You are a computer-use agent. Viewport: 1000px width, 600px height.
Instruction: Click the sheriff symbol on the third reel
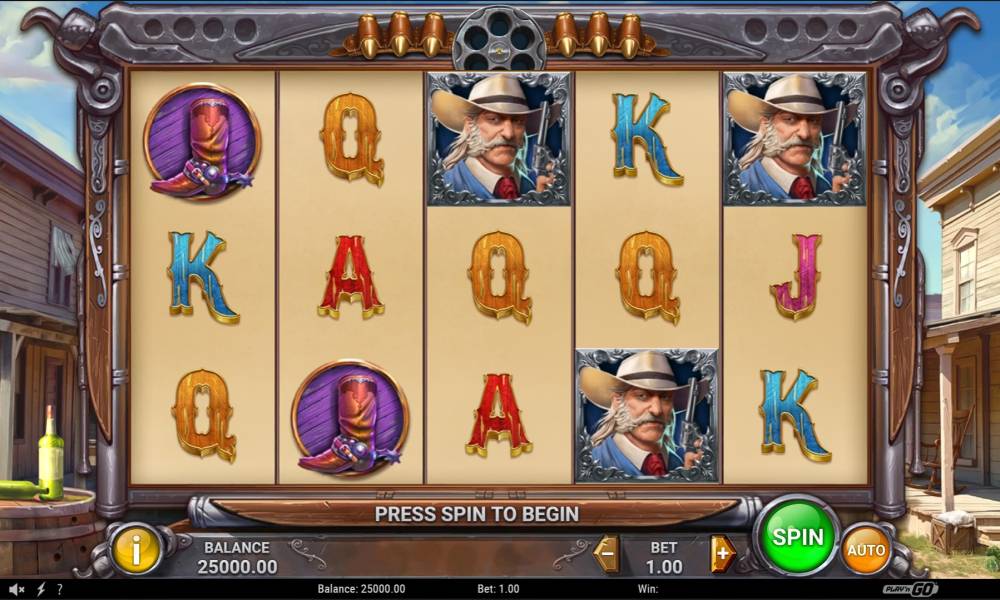coord(499,138)
